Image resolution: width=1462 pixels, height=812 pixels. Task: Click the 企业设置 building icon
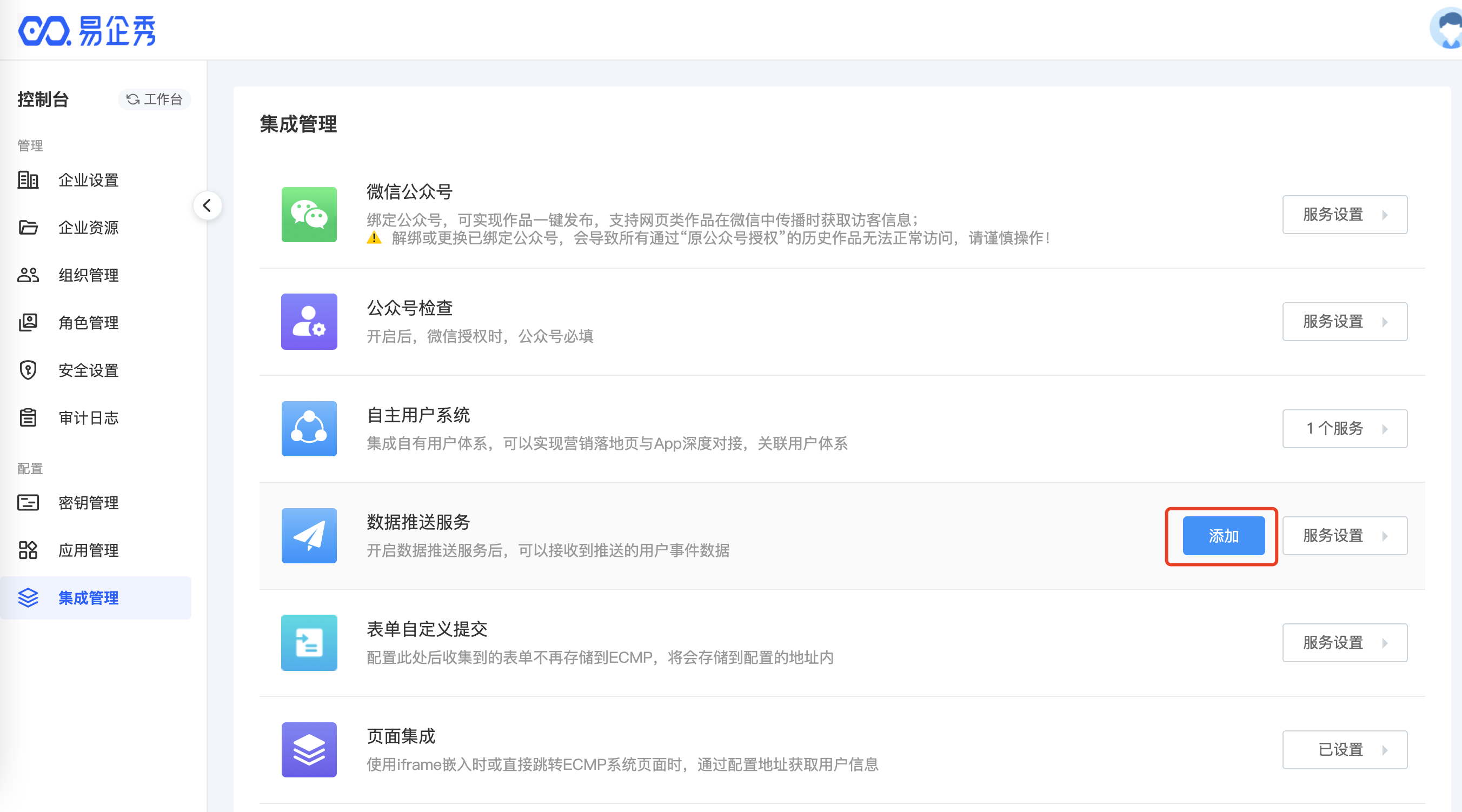[28, 180]
